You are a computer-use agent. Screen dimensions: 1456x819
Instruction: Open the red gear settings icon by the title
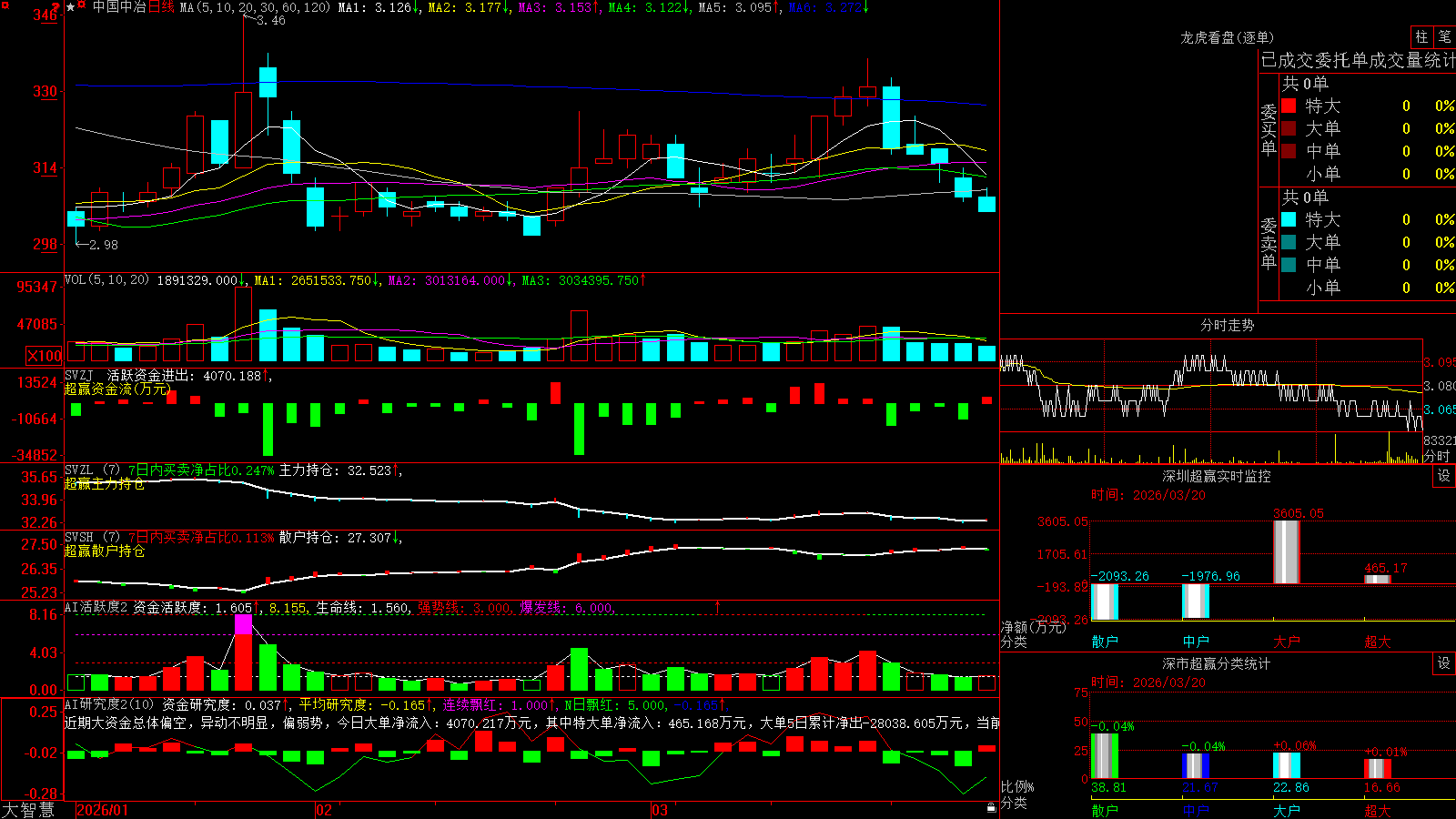pyautogui.click(x=81, y=5)
